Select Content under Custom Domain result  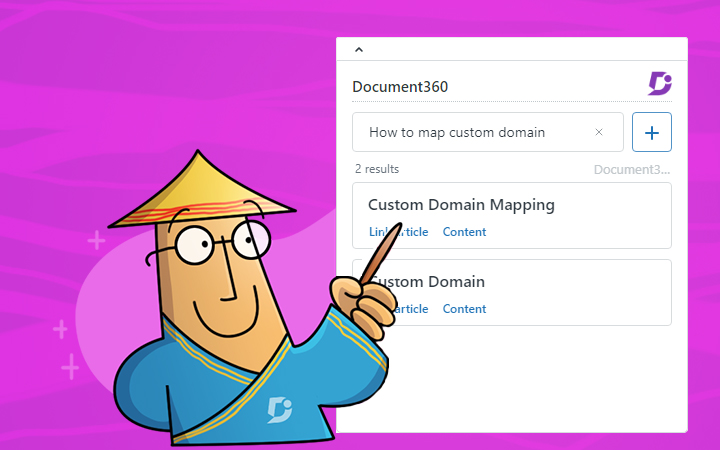[x=464, y=309]
